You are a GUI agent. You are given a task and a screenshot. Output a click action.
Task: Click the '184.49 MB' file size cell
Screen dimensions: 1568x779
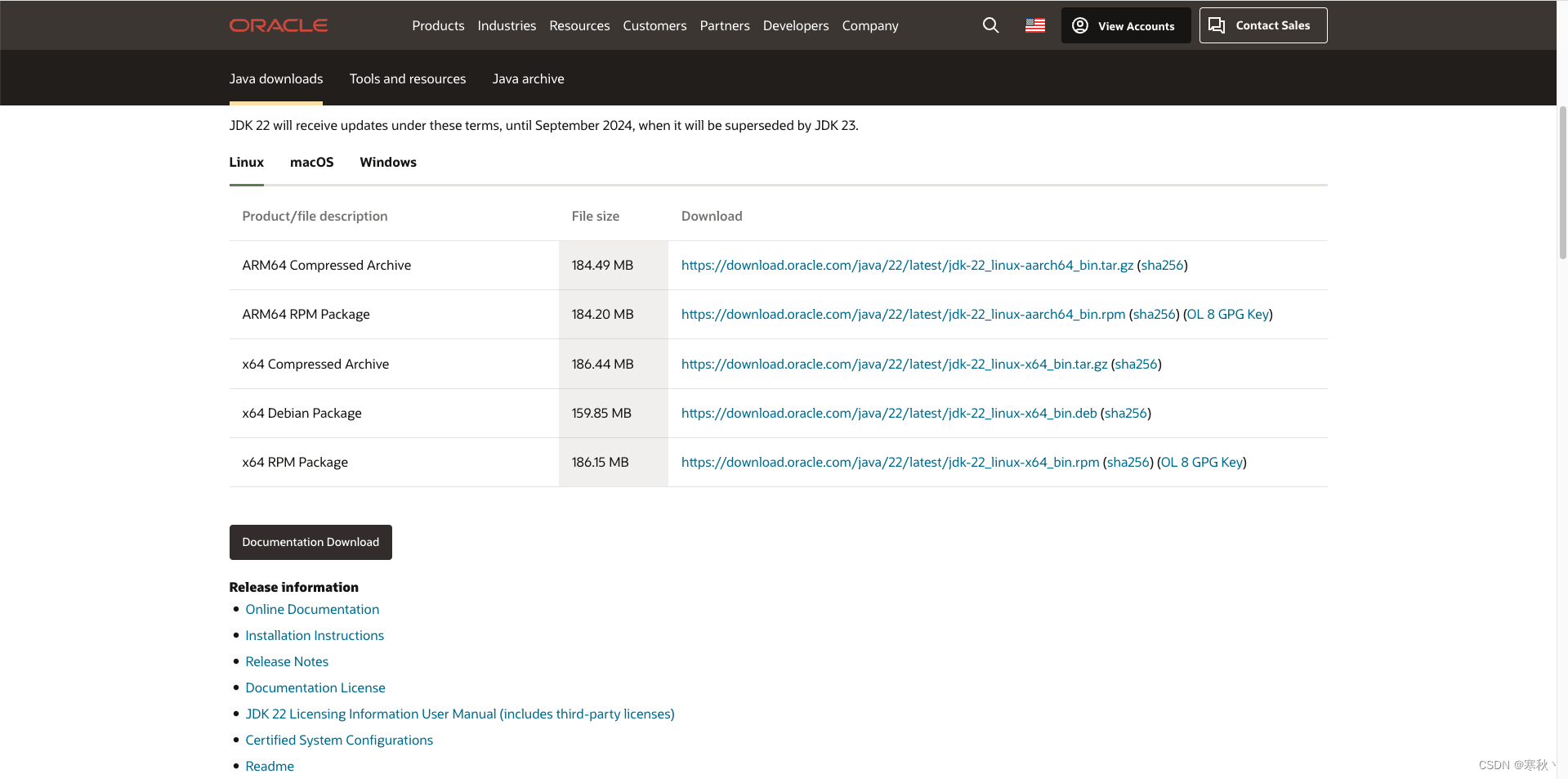click(x=614, y=265)
